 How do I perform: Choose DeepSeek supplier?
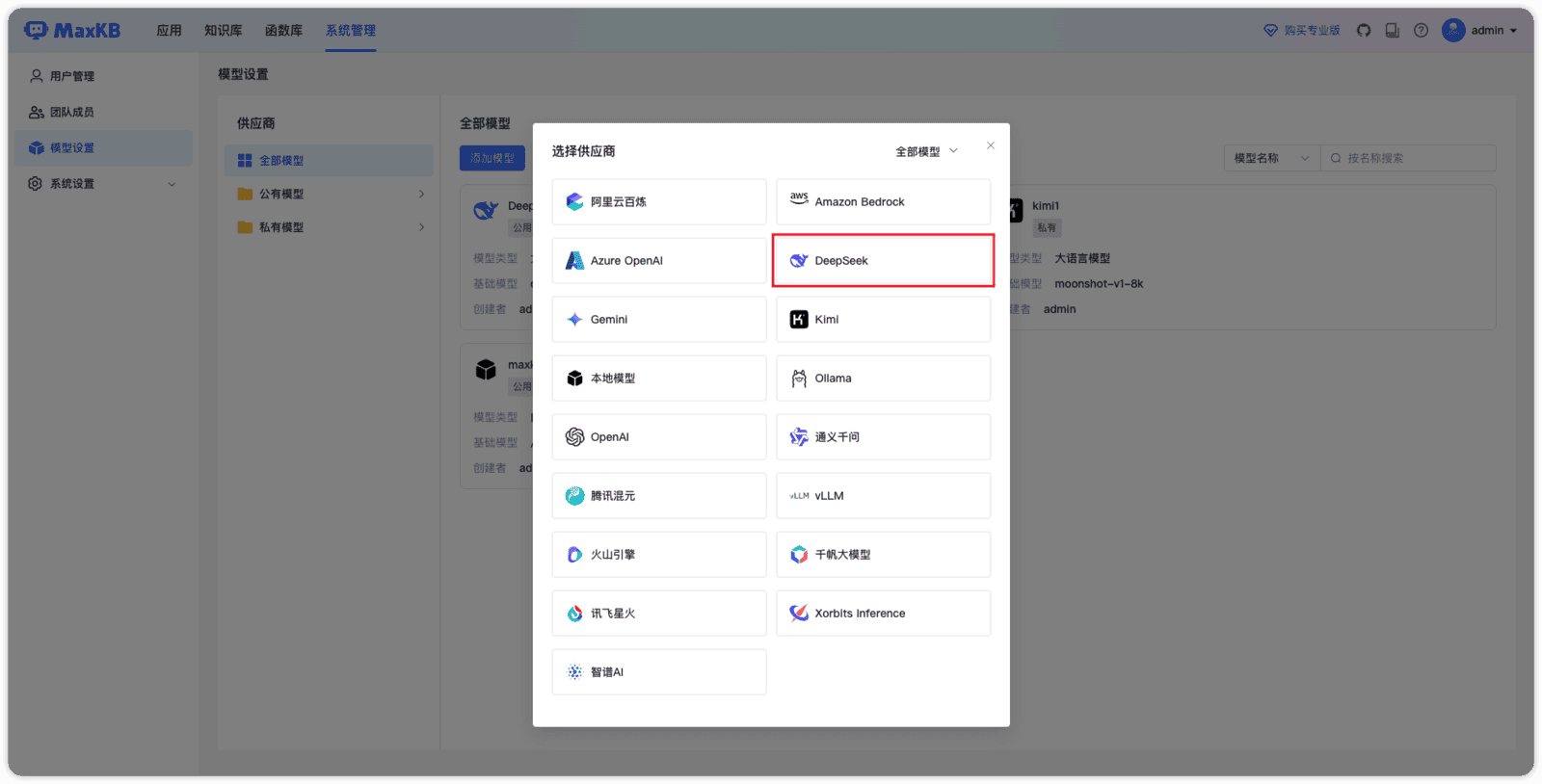(x=884, y=261)
